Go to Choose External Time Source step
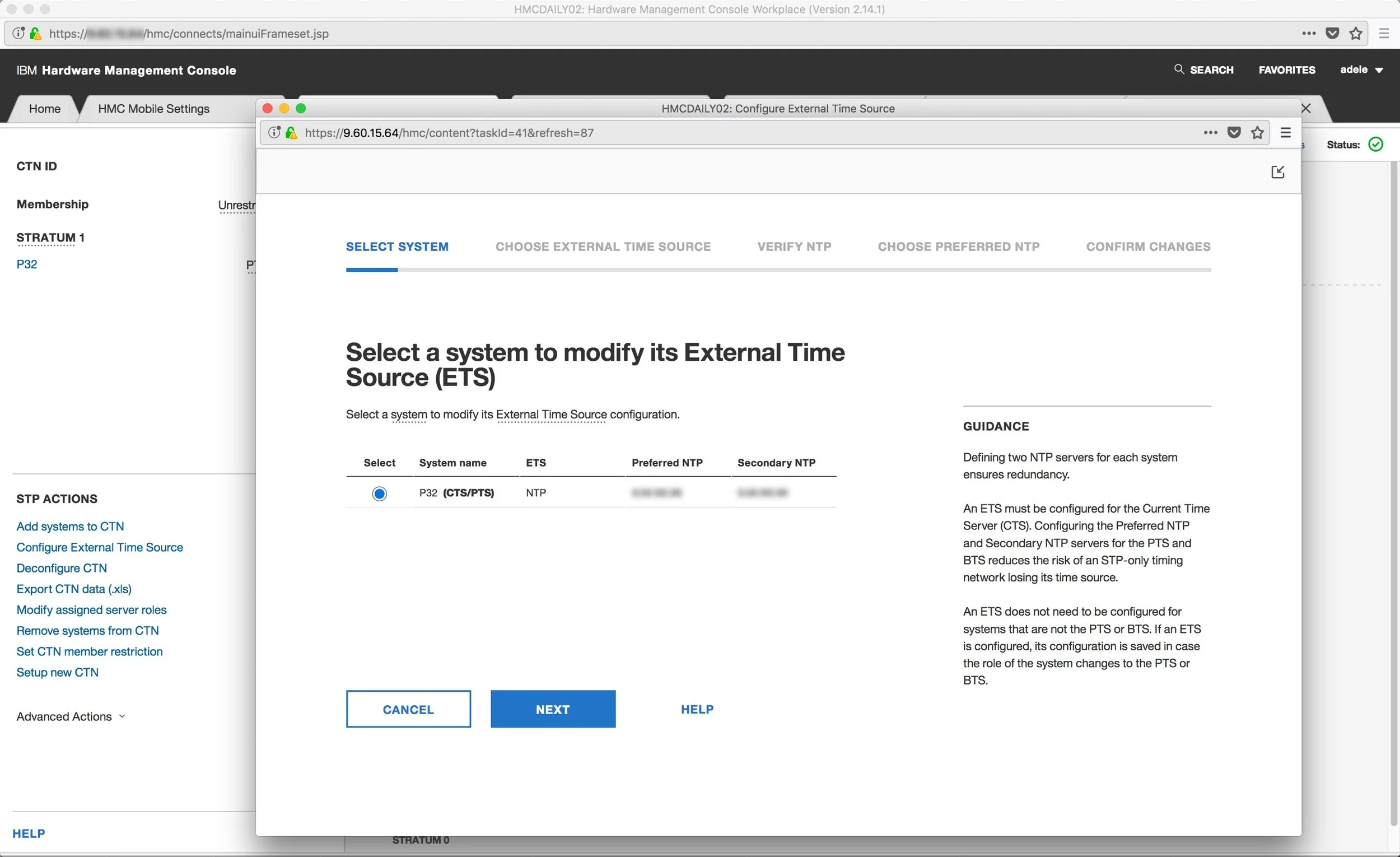This screenshot has width=1400, height=857. coord(603,246)
